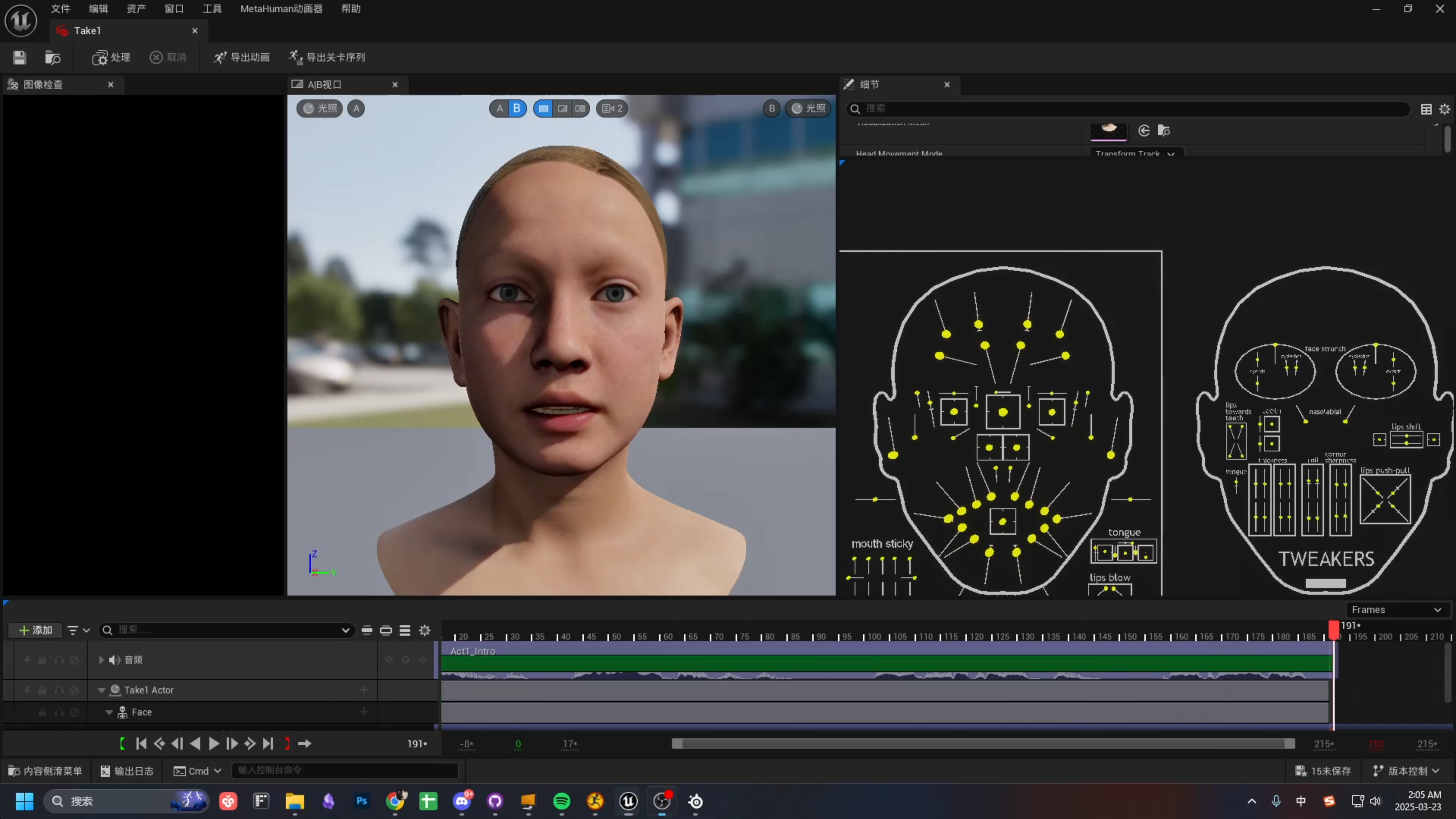Toggle left 光照 lighting button
The width and height of the screenshot is (1456, 819).
(x=319, y=108)
